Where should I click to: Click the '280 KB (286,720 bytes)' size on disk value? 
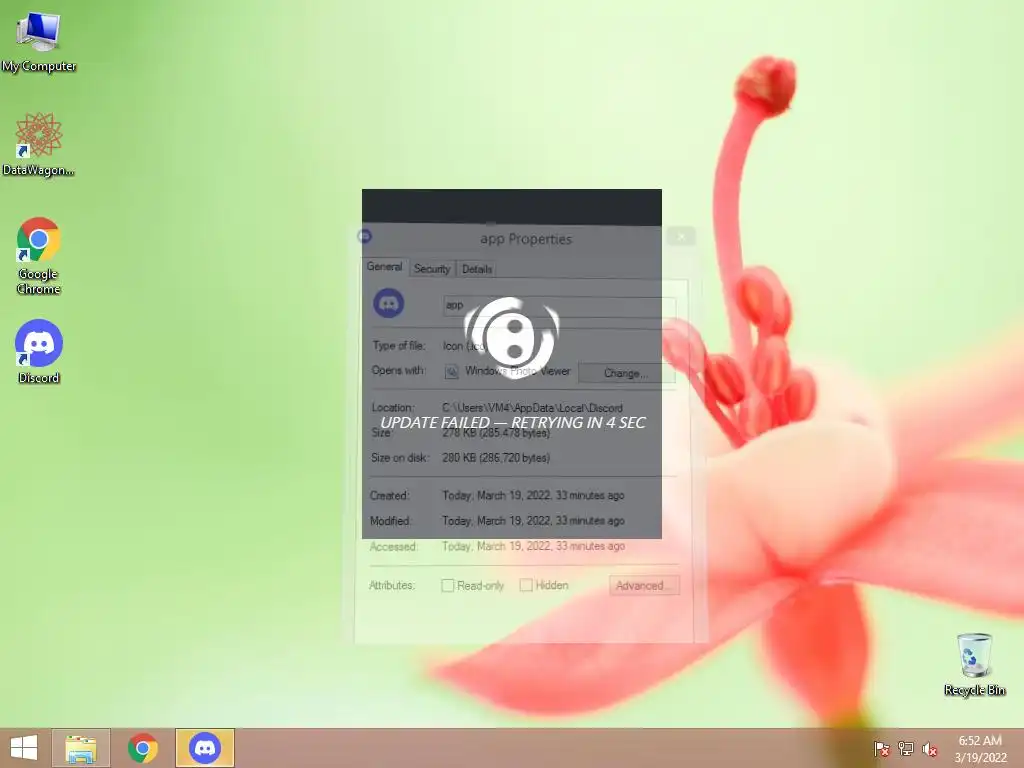[x=496, y=458]
